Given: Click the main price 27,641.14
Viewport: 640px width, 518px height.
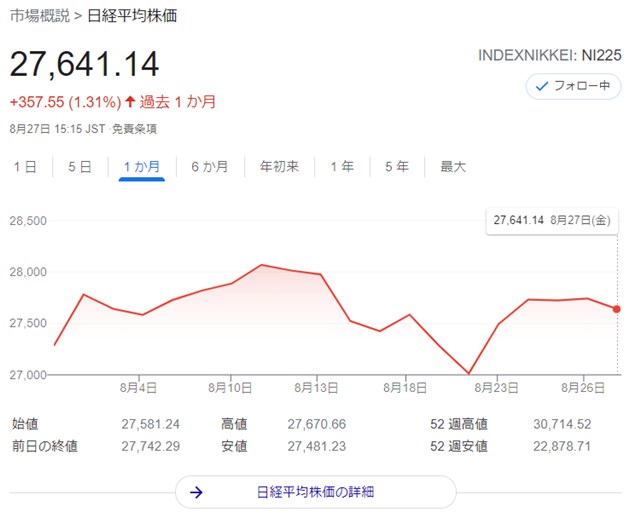Looking at the screenshot, I should click(84, 64).
